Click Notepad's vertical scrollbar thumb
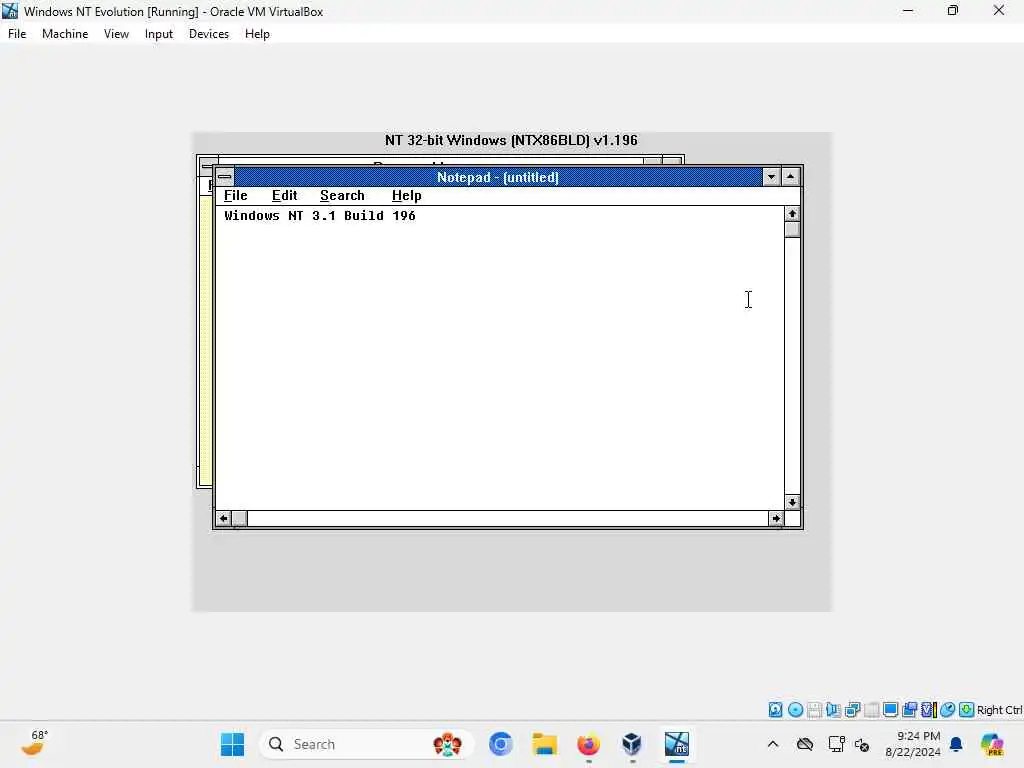Image resolution: width=1024 pixels, height=768 pixels. pyautogui.click(x=792, y=230)
